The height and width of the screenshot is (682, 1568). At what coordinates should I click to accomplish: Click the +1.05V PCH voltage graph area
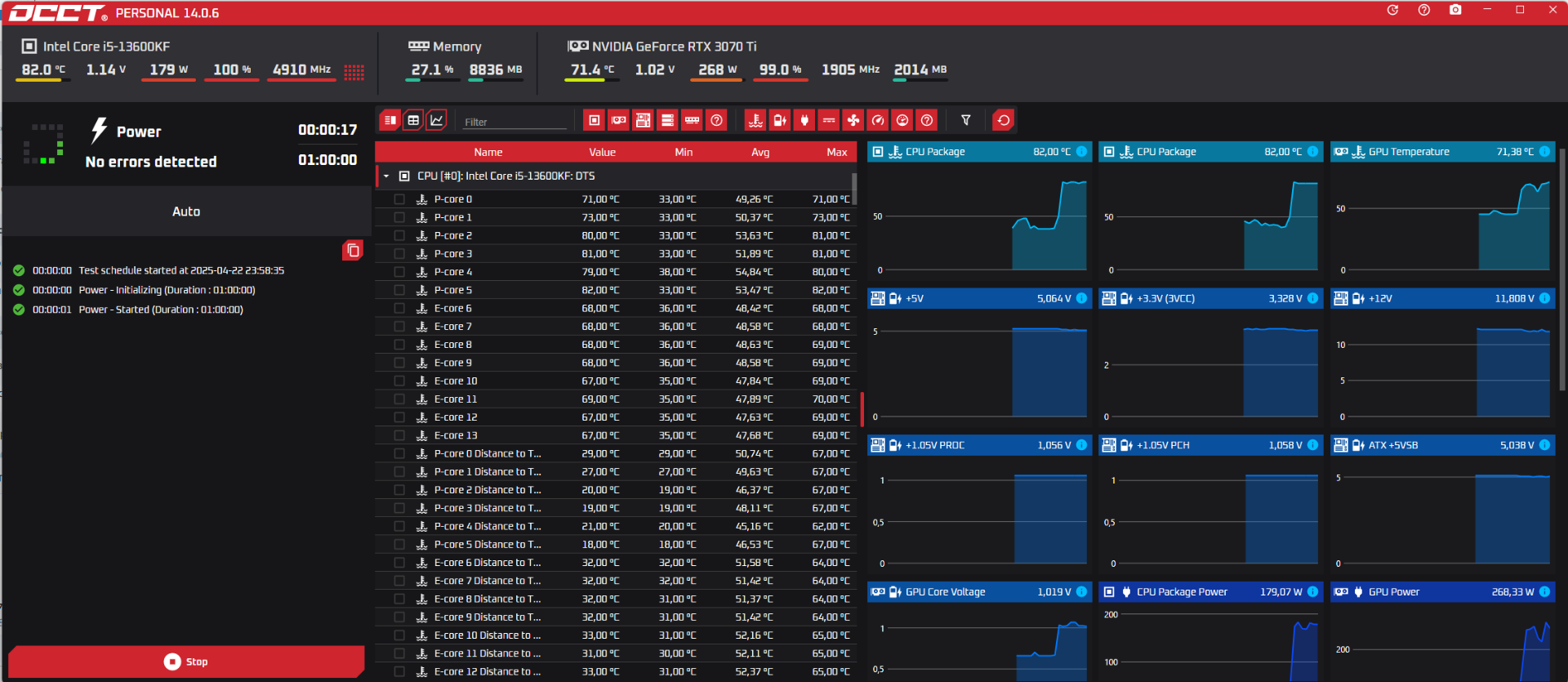tap(1210, 516)
